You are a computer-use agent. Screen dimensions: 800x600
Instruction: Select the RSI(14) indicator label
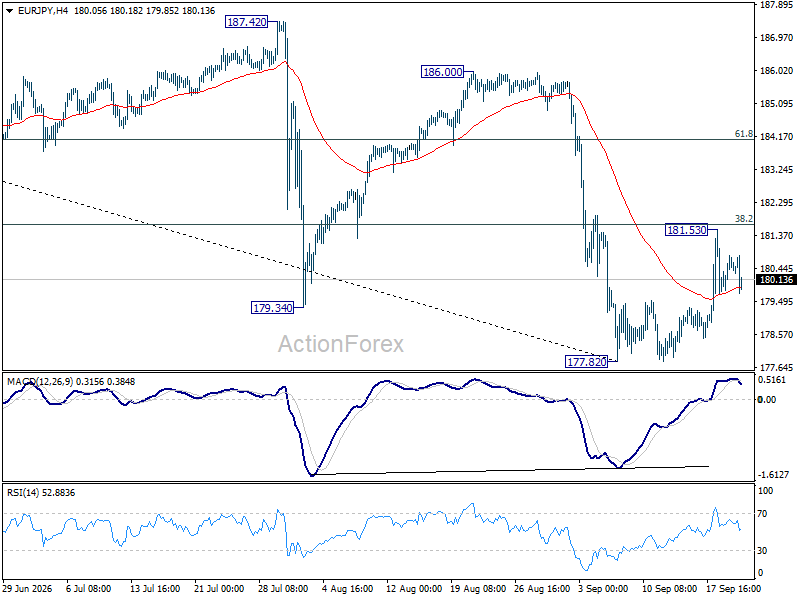pyautogui.click(x=22, y=493)
